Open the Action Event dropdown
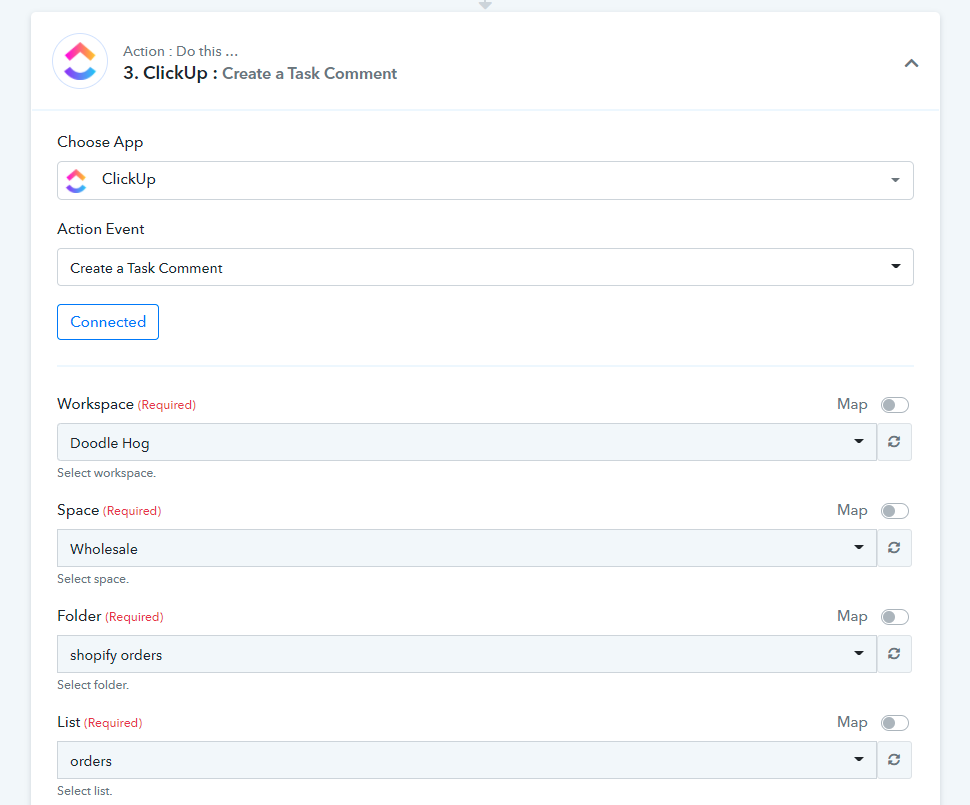This screenshot has height=805, width=970. pyautogui.click(x=485, y=267)
